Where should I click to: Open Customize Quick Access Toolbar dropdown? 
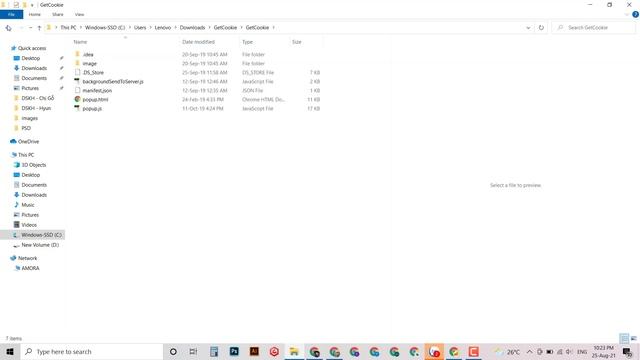pyautogui.click(x=32, y=5)
